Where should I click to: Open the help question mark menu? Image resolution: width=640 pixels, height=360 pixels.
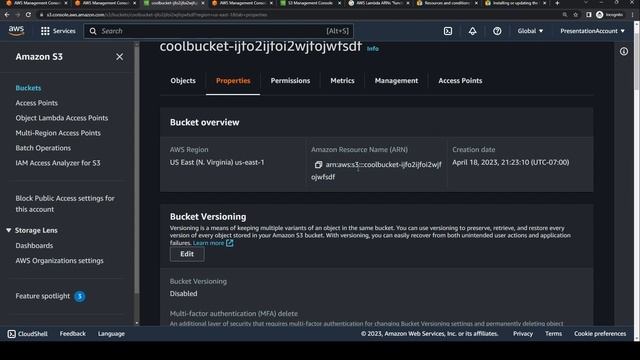pyautogui.click(x=497, y=31)
